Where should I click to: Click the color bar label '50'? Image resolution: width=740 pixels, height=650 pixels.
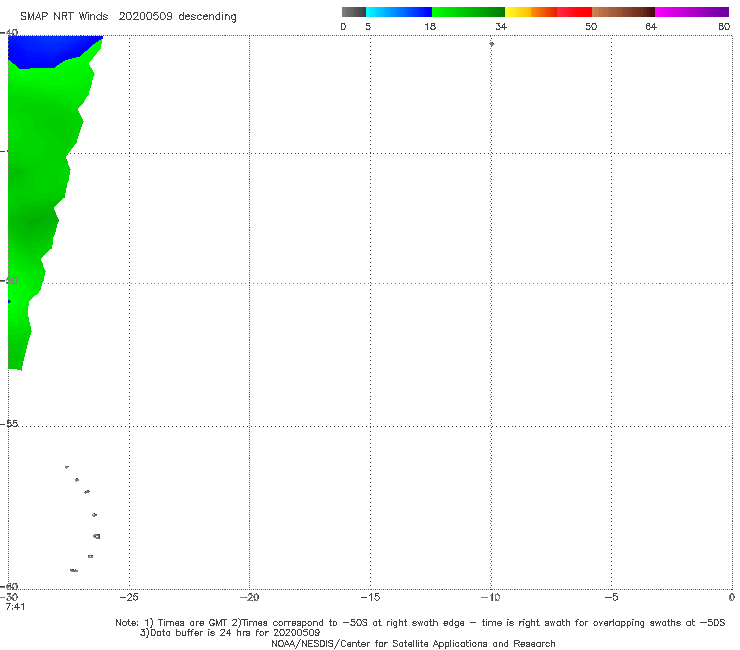591,26
